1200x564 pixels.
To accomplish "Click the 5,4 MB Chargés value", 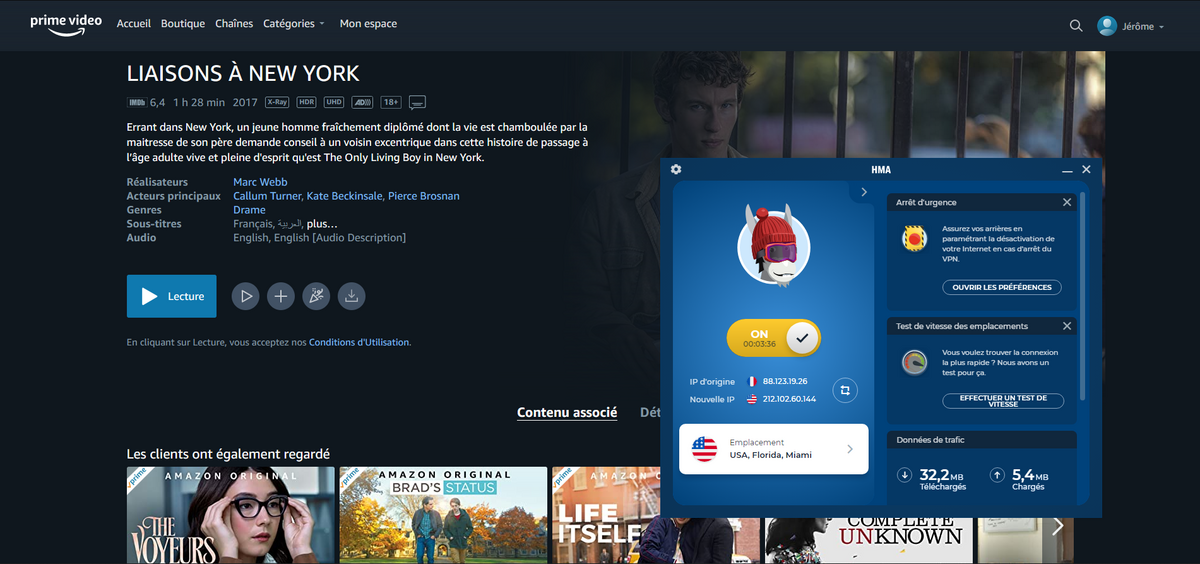I will pyautogui.click(x=1030, y=475).
